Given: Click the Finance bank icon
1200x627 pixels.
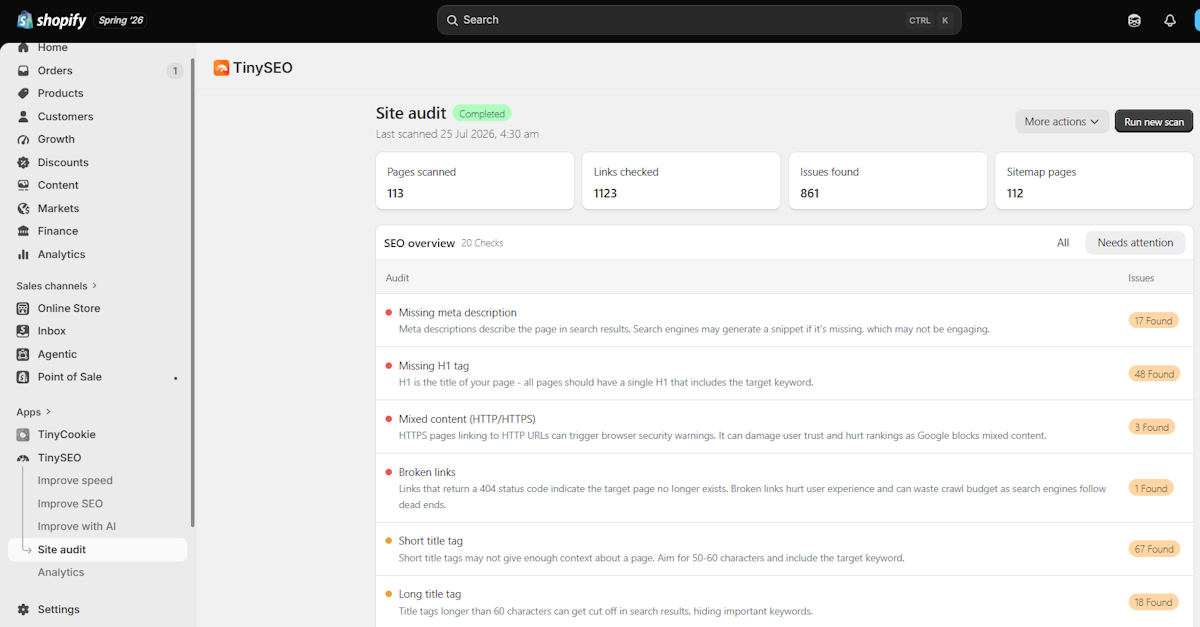Looking at the screenshot, I should point(23,231).
